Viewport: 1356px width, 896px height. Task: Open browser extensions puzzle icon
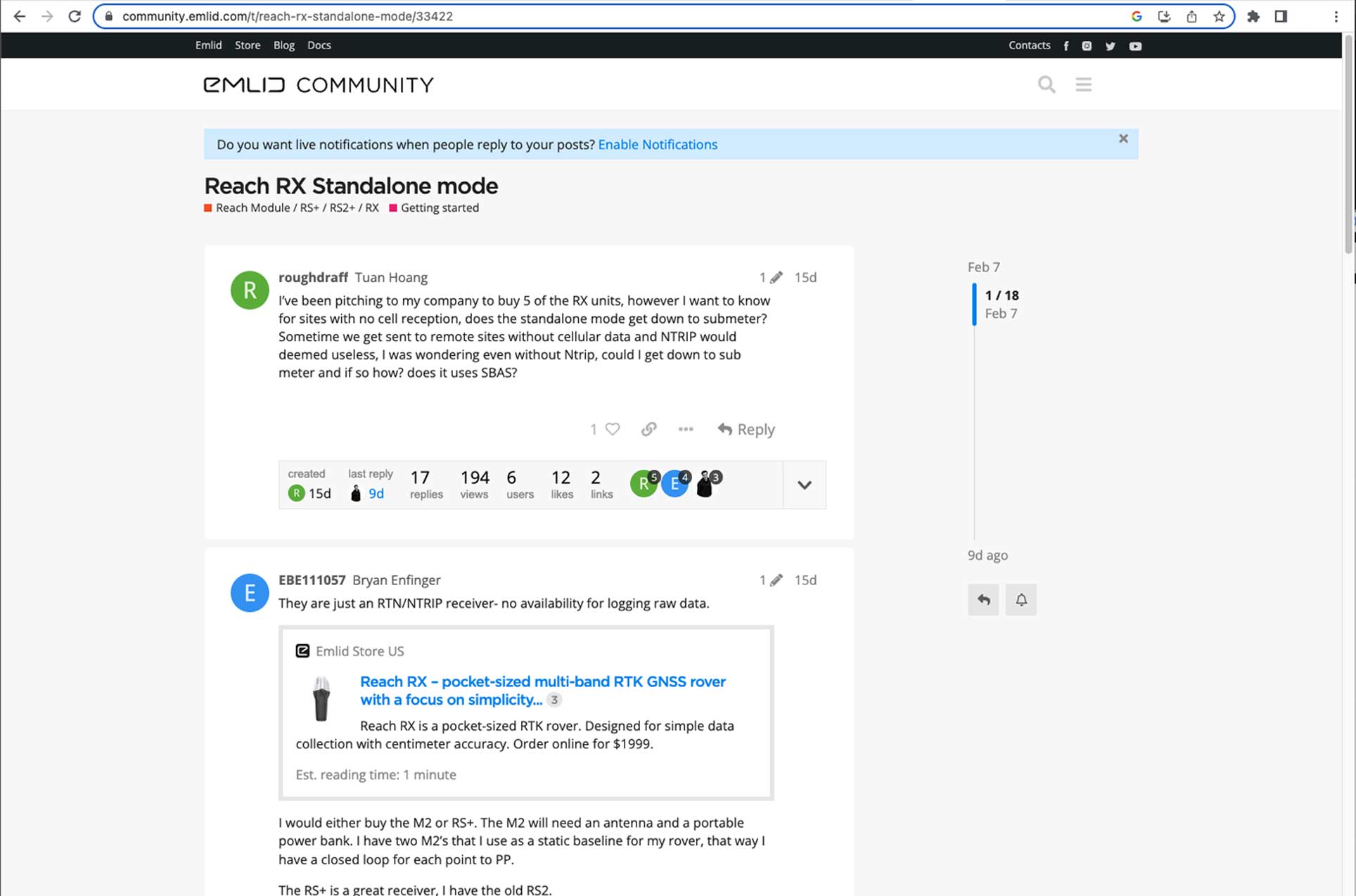1253,16
